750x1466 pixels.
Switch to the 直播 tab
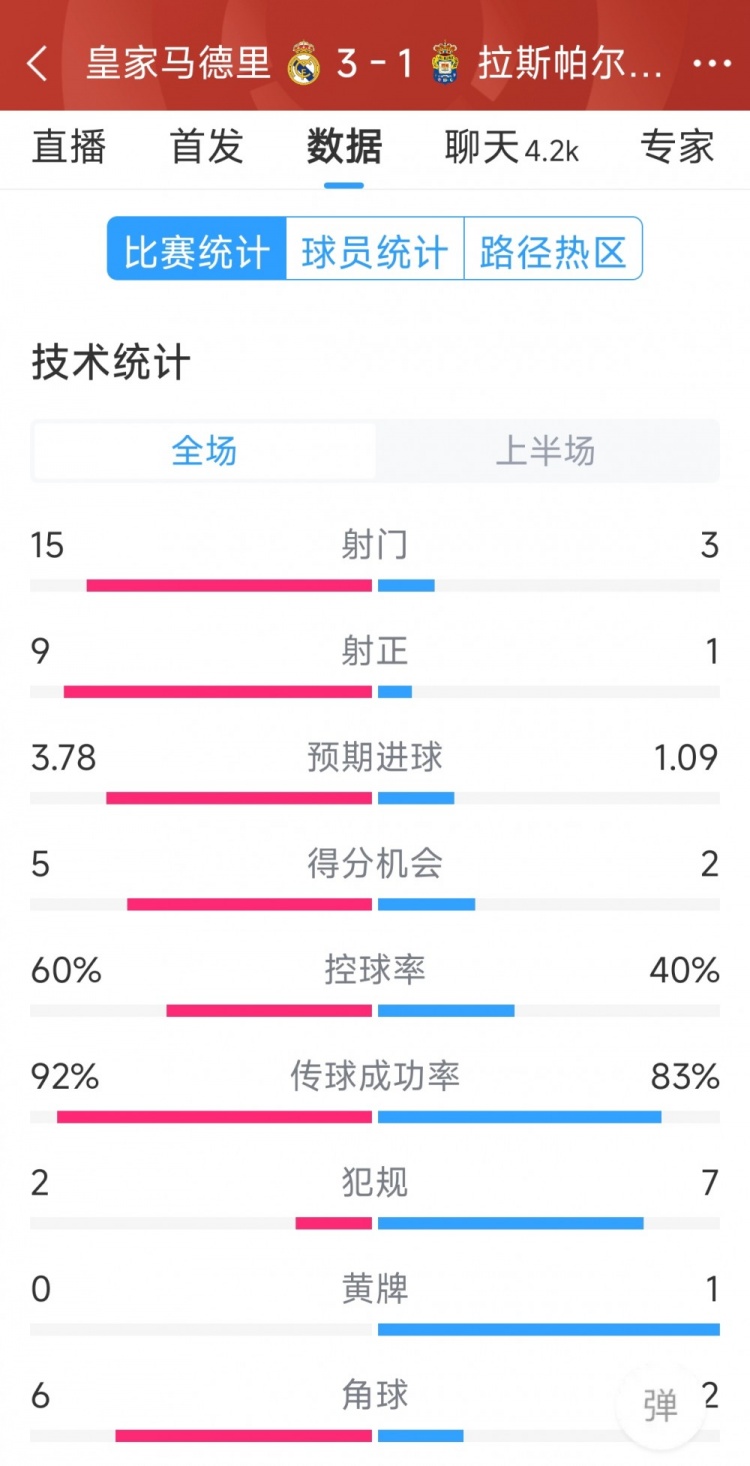coord(69,147)
